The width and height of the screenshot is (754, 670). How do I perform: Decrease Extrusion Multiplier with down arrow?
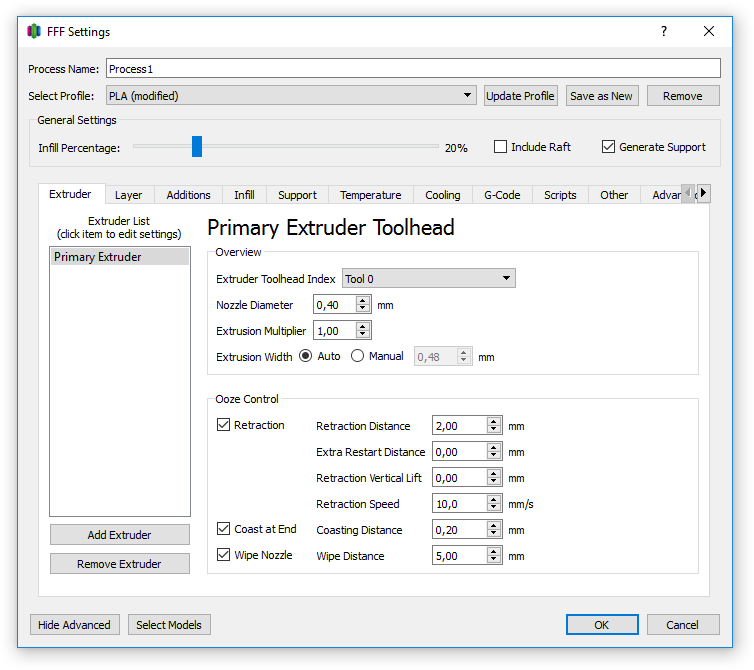pos(363,335)
